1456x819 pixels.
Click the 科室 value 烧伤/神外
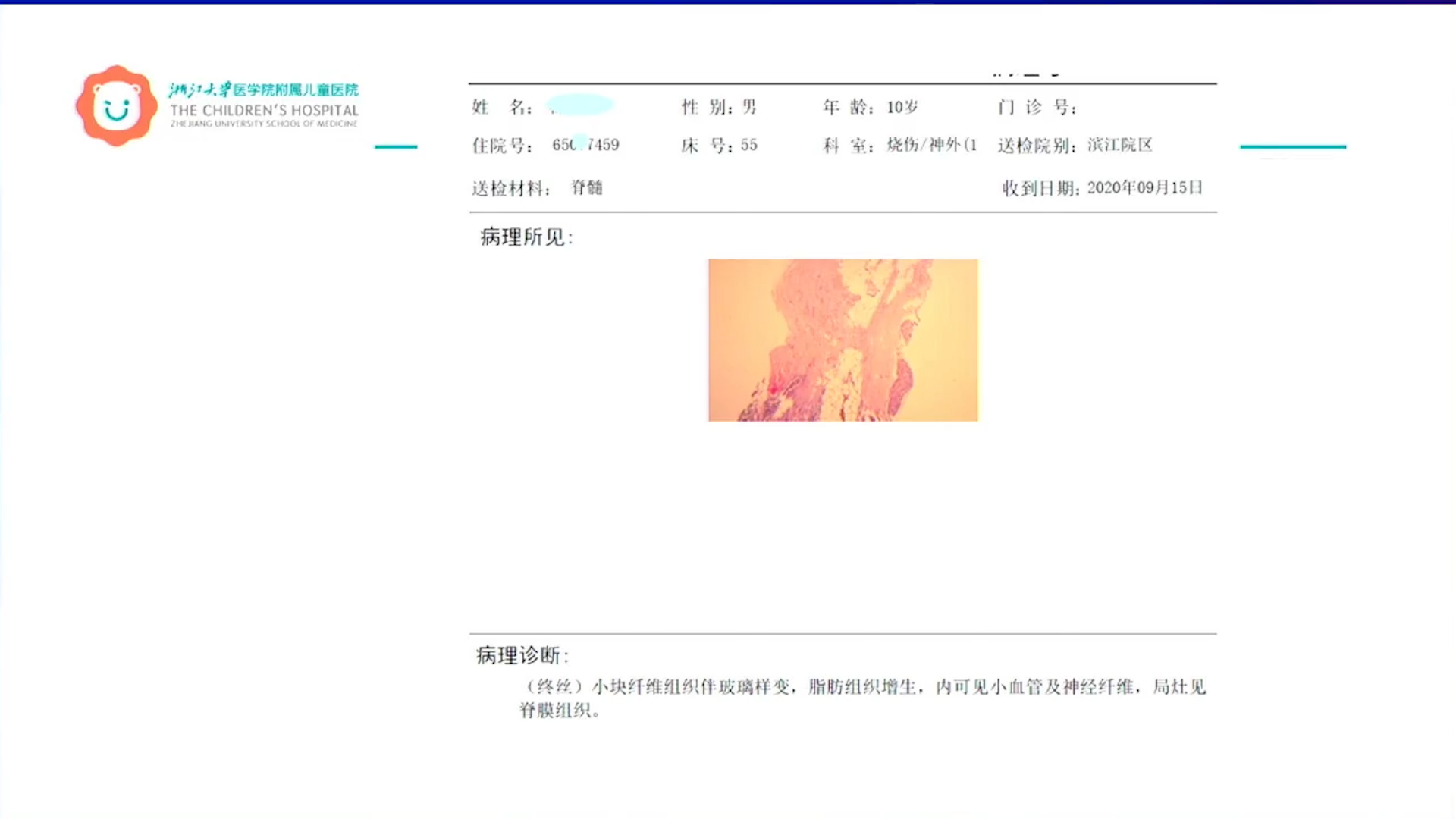pyautogui.click(x=932, y=145)
